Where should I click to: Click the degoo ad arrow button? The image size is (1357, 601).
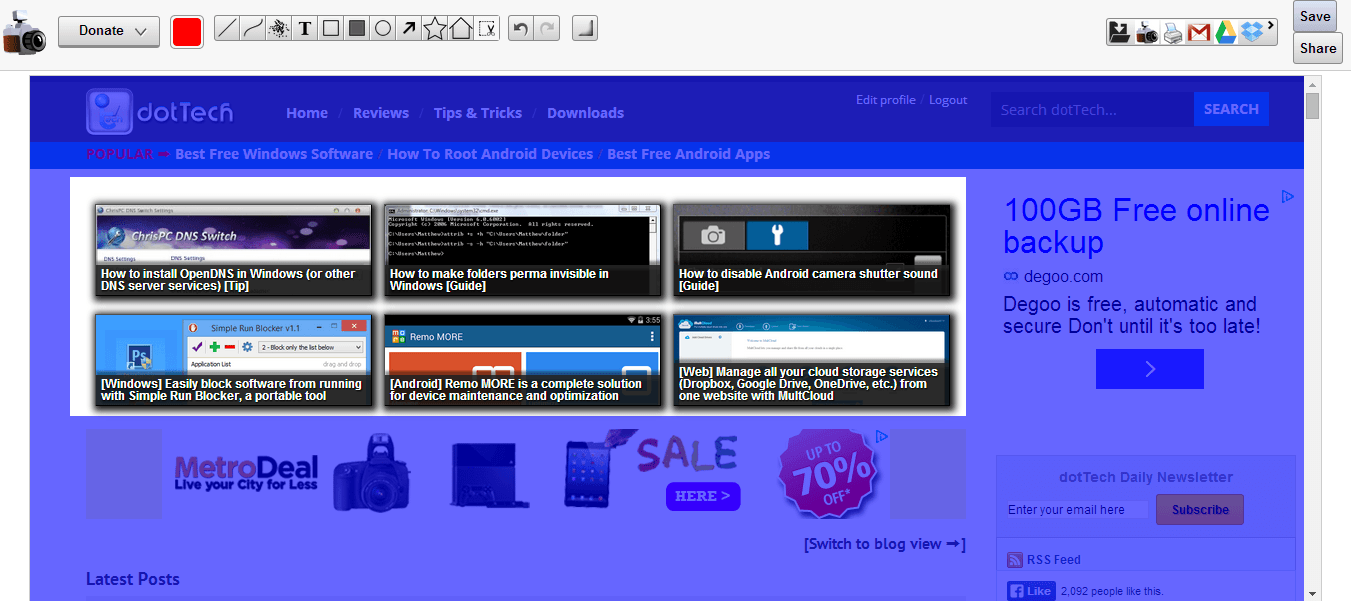tap(1150, 369)
